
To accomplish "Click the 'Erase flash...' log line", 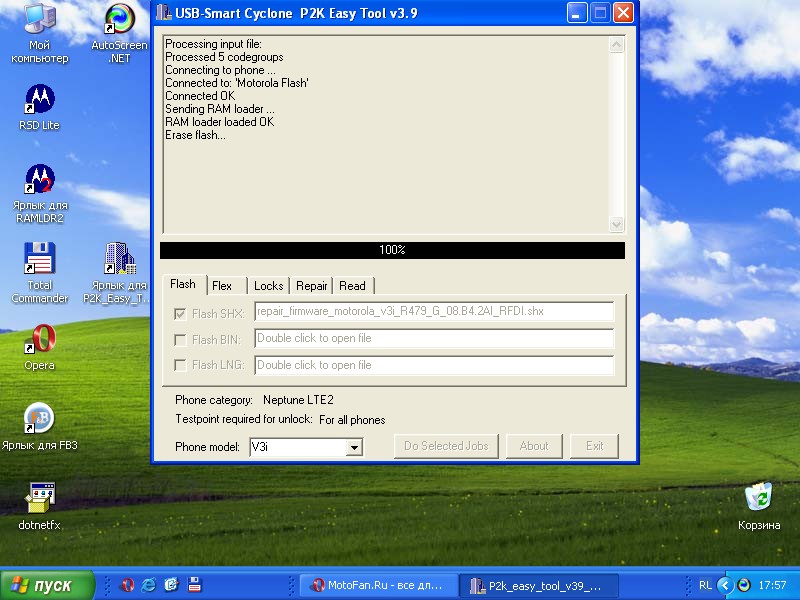I will coord(195,135).
